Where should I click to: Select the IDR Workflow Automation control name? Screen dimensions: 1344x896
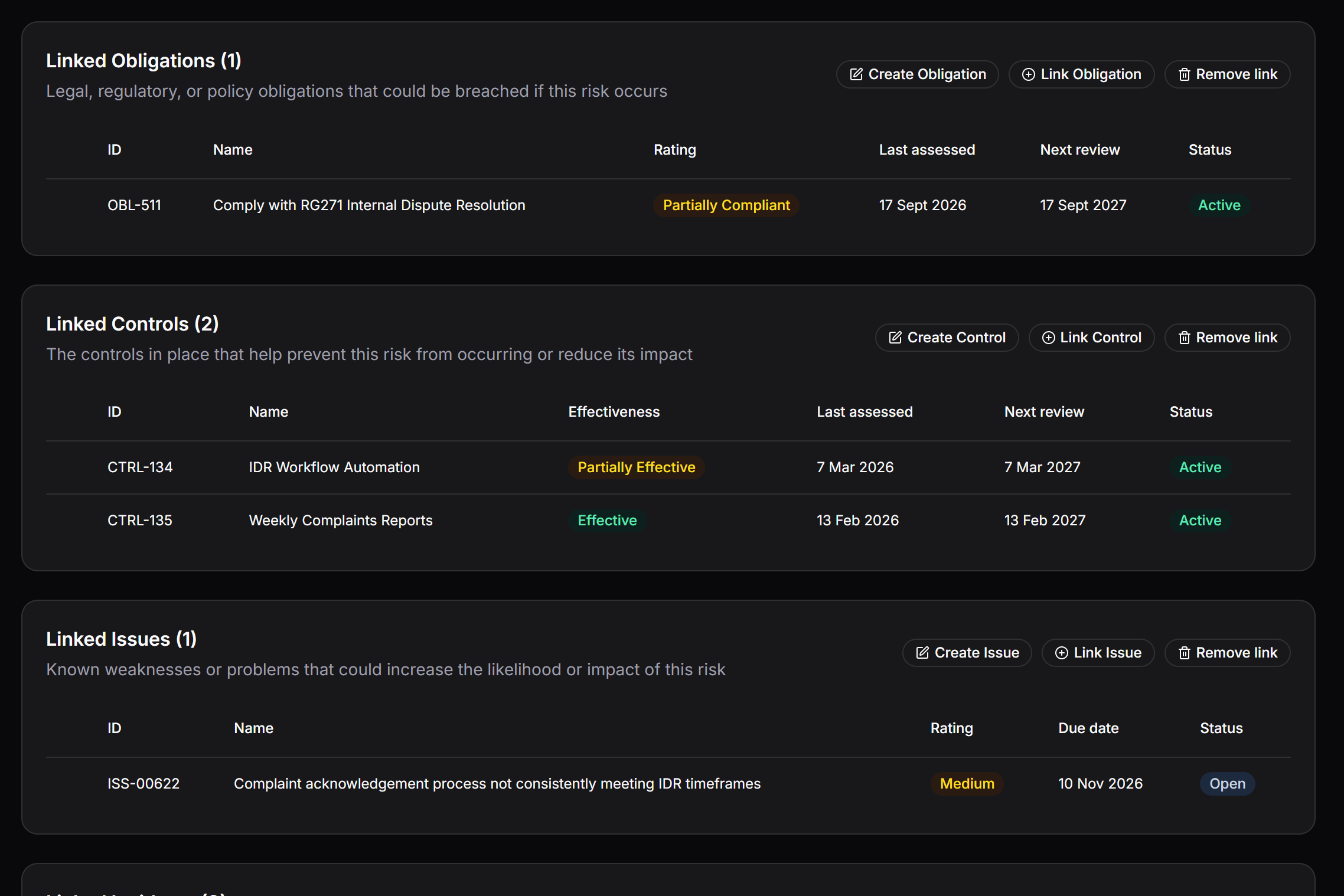click(x=334, y=467)
